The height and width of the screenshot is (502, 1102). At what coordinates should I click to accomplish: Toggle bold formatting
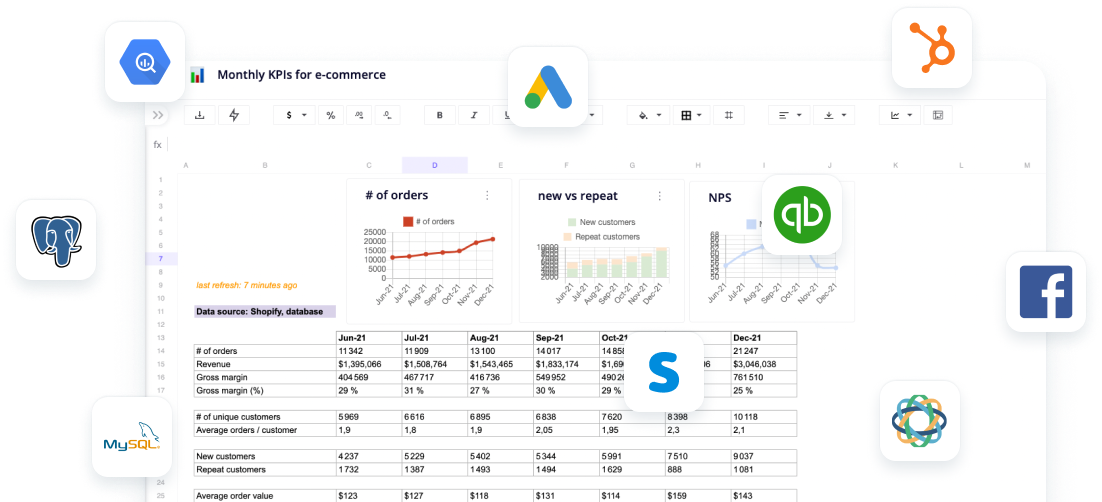(x=440, y=115)
